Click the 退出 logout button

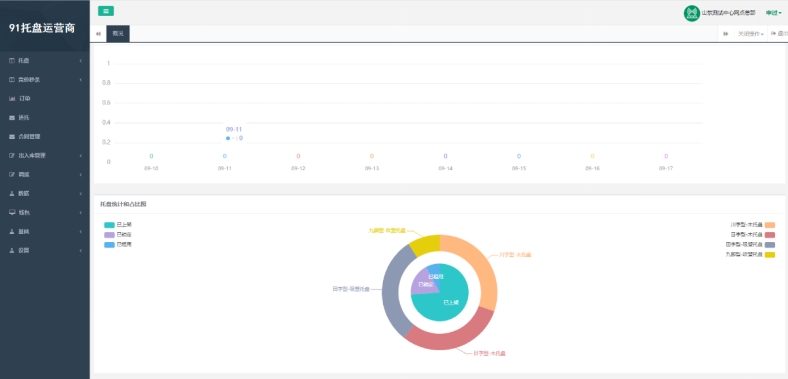[778, 34]
